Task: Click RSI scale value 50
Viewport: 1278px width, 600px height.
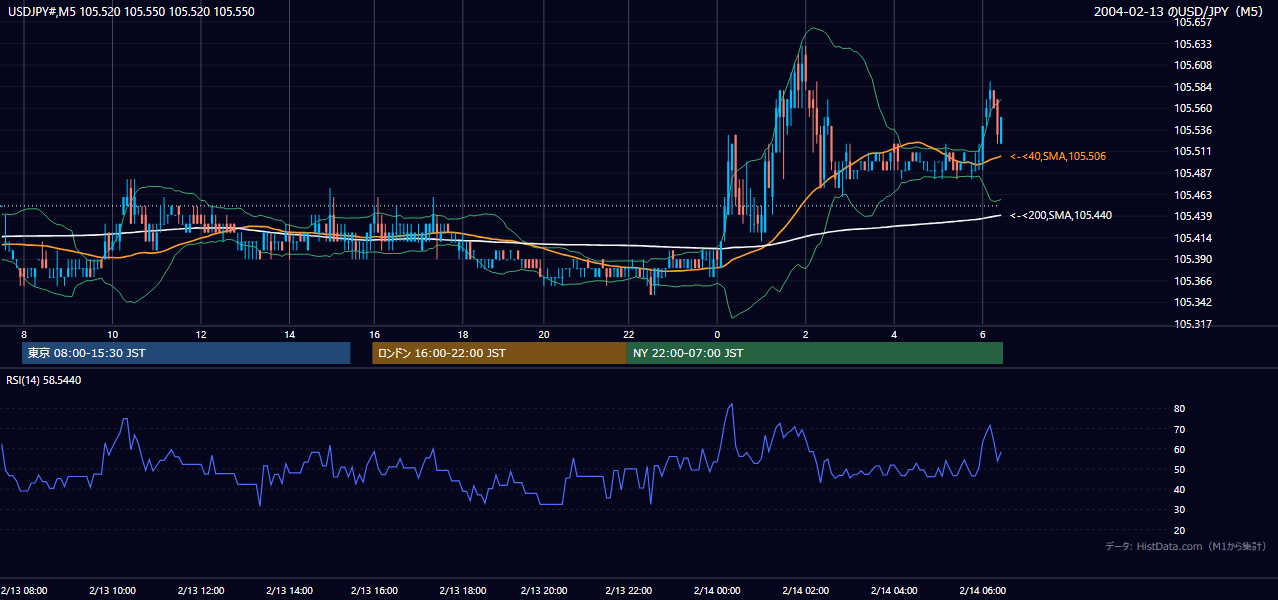Action: pyautogui.click(x=1180, y=469)
